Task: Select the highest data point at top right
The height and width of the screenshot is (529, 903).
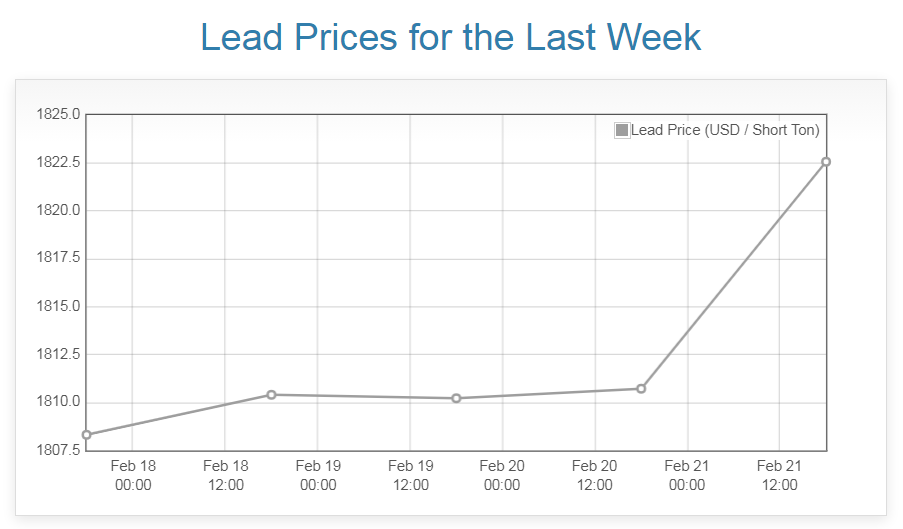Action: coord(826,162)
